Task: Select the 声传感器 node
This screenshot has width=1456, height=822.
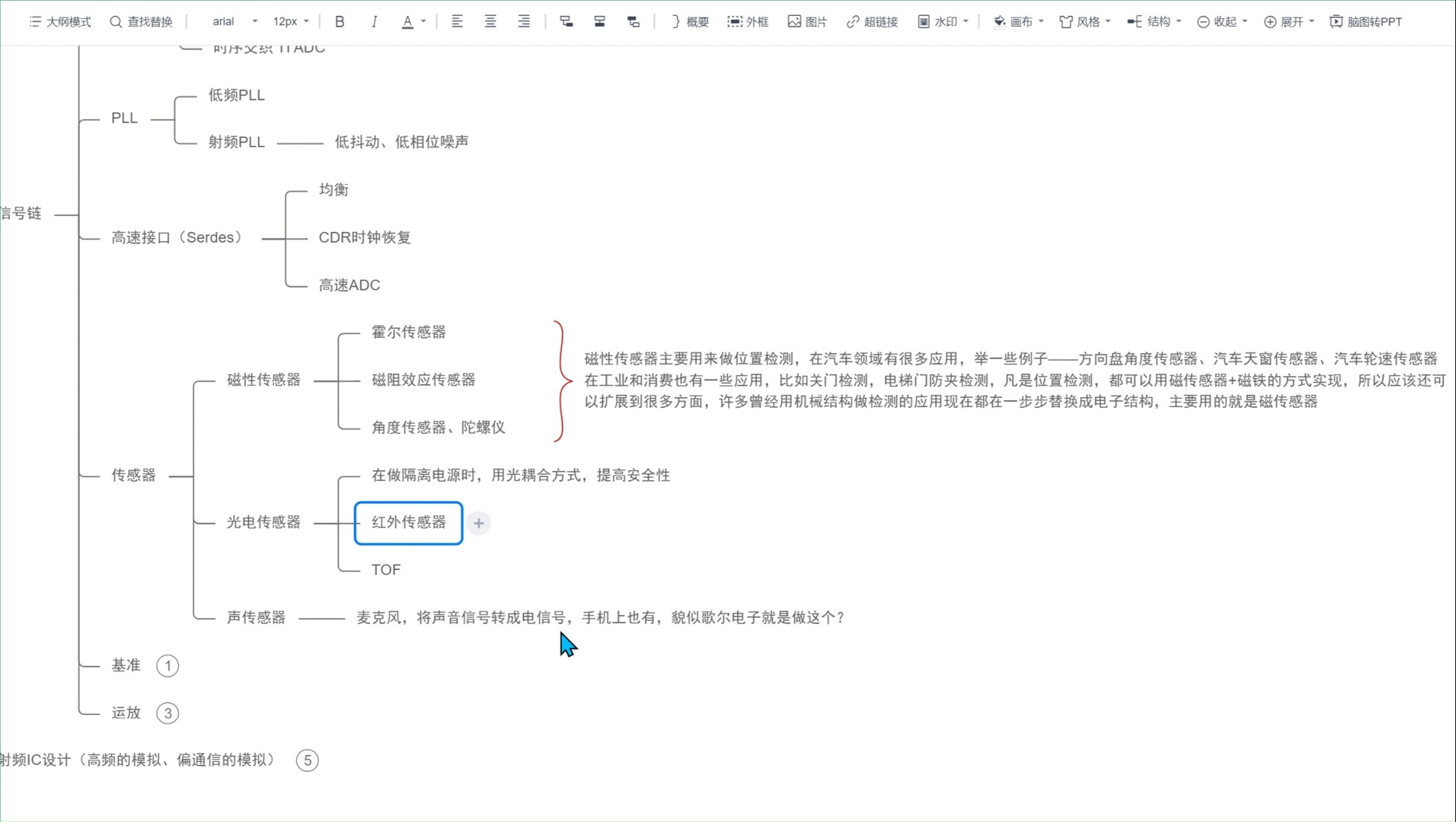Action: tap(256, 617)
